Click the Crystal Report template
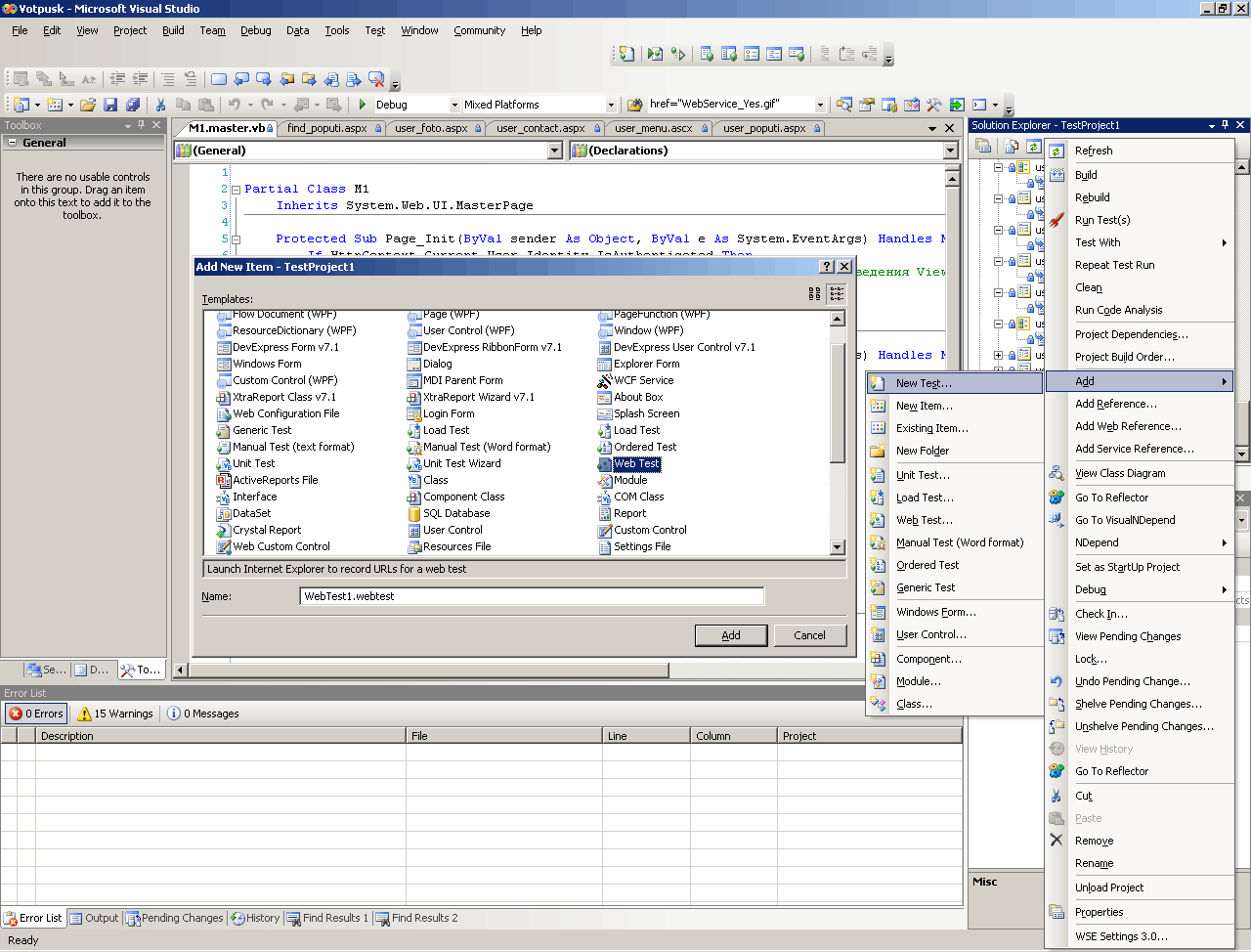 click(x=266, y=530)
